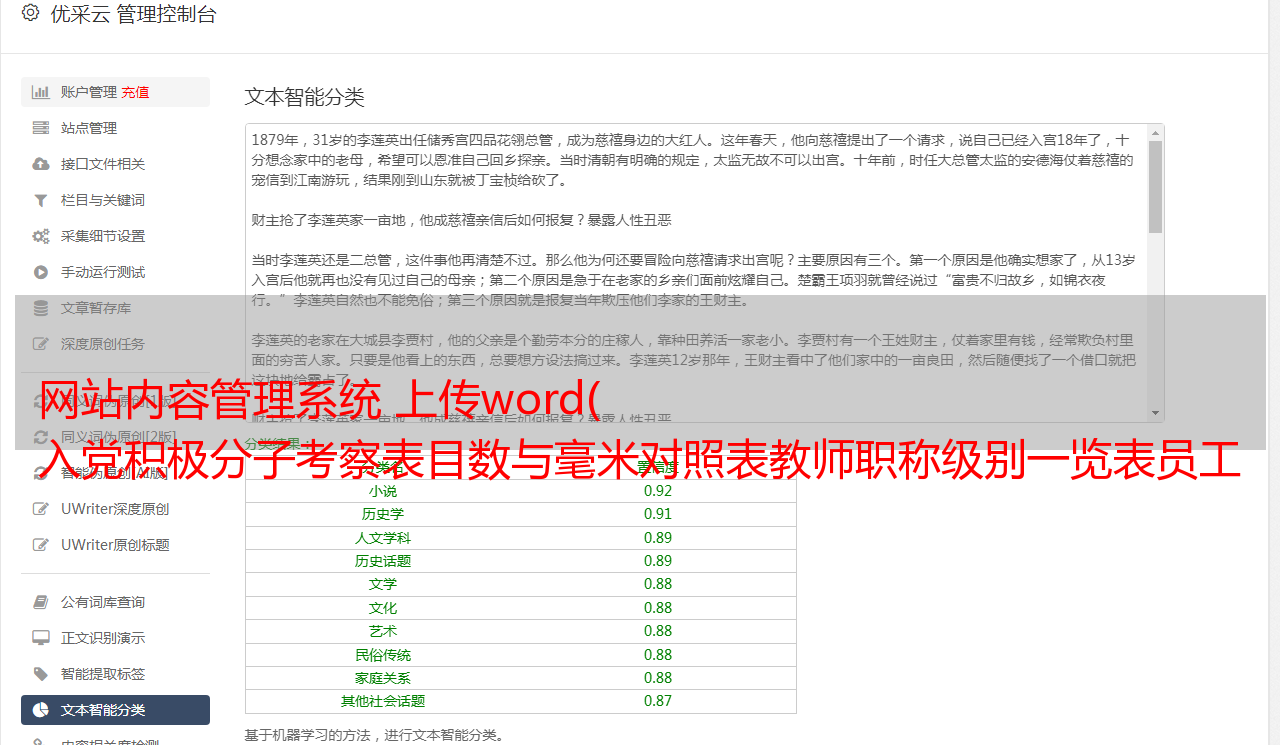Screen dimensions: 1280x745
Task: Click the book icon for 公有词库查询
Action: pyautogui.click(x=41, y=602)
